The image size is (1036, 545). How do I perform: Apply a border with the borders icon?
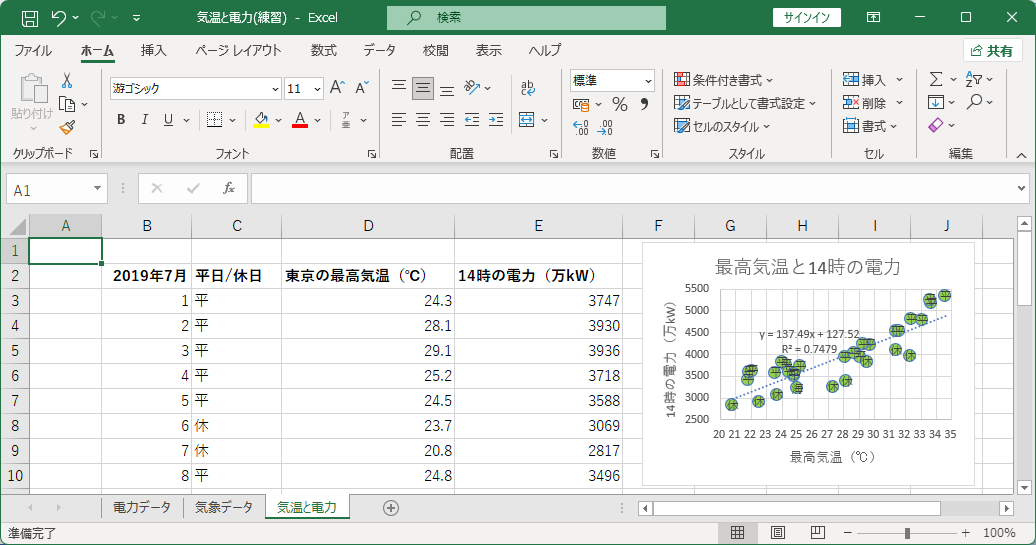click(x=214, y=120)
